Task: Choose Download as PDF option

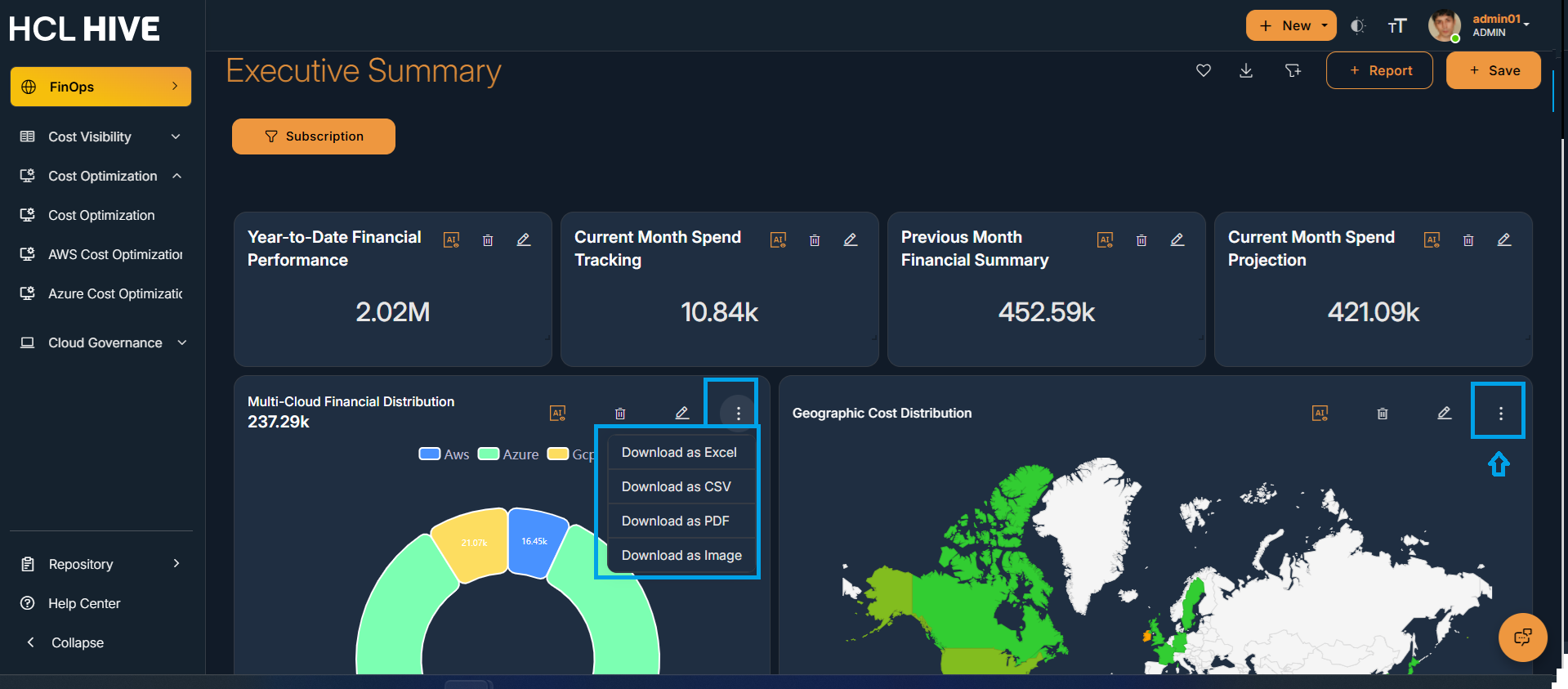Action: (x=675, y=521)
